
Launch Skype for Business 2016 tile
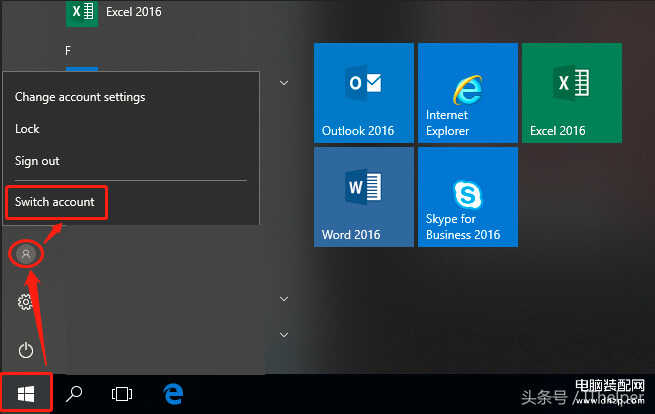coord(468,197)
